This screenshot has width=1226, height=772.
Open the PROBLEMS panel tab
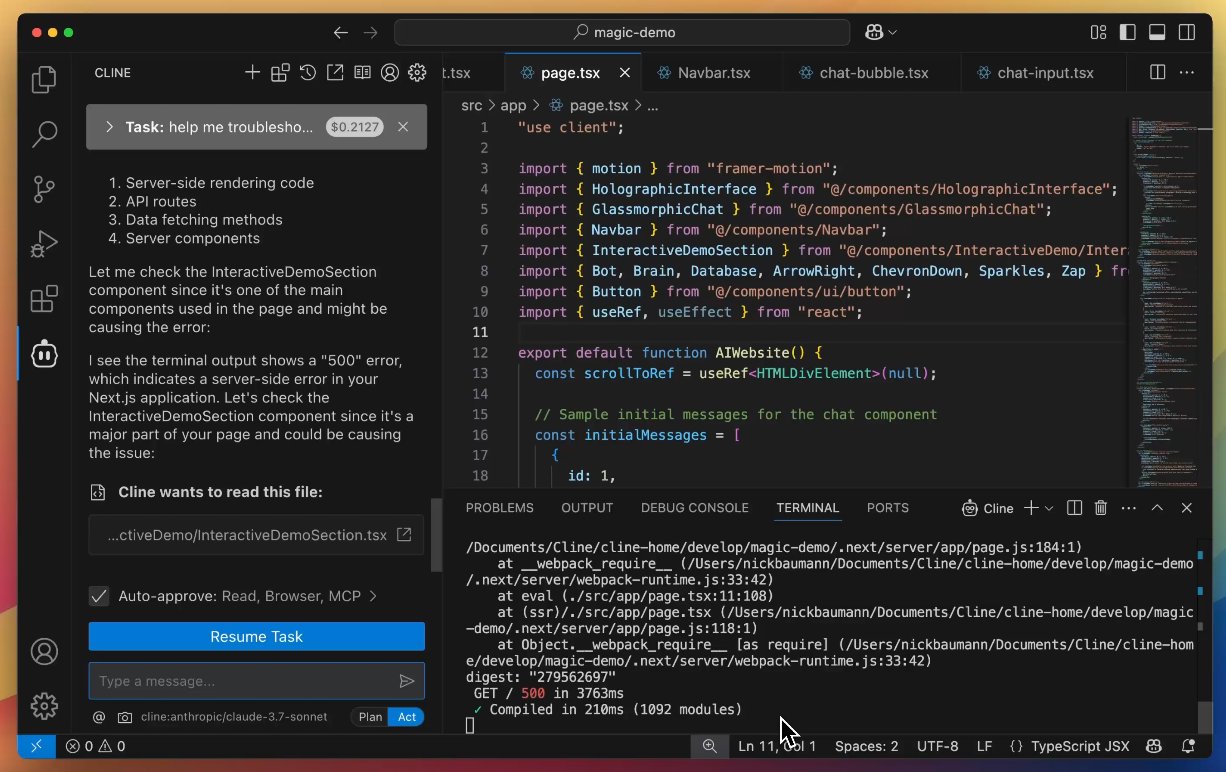[500, 508]
